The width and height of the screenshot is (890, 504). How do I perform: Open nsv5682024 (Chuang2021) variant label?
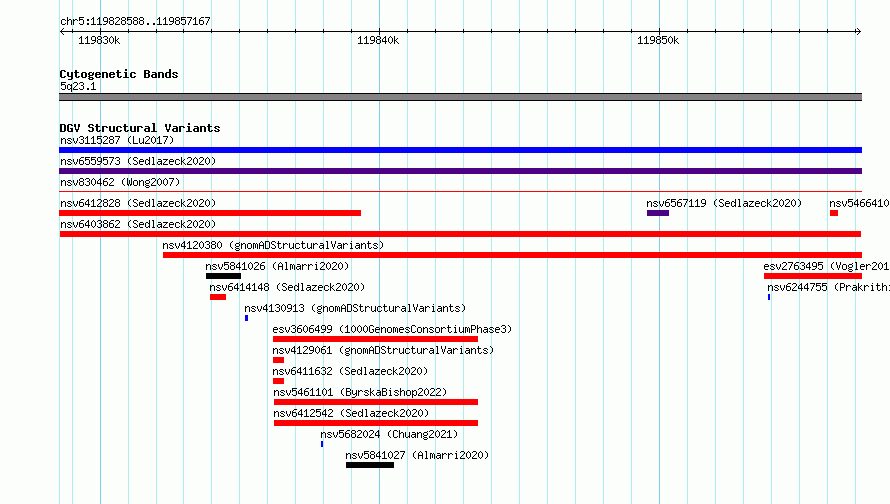pos(389,434)
